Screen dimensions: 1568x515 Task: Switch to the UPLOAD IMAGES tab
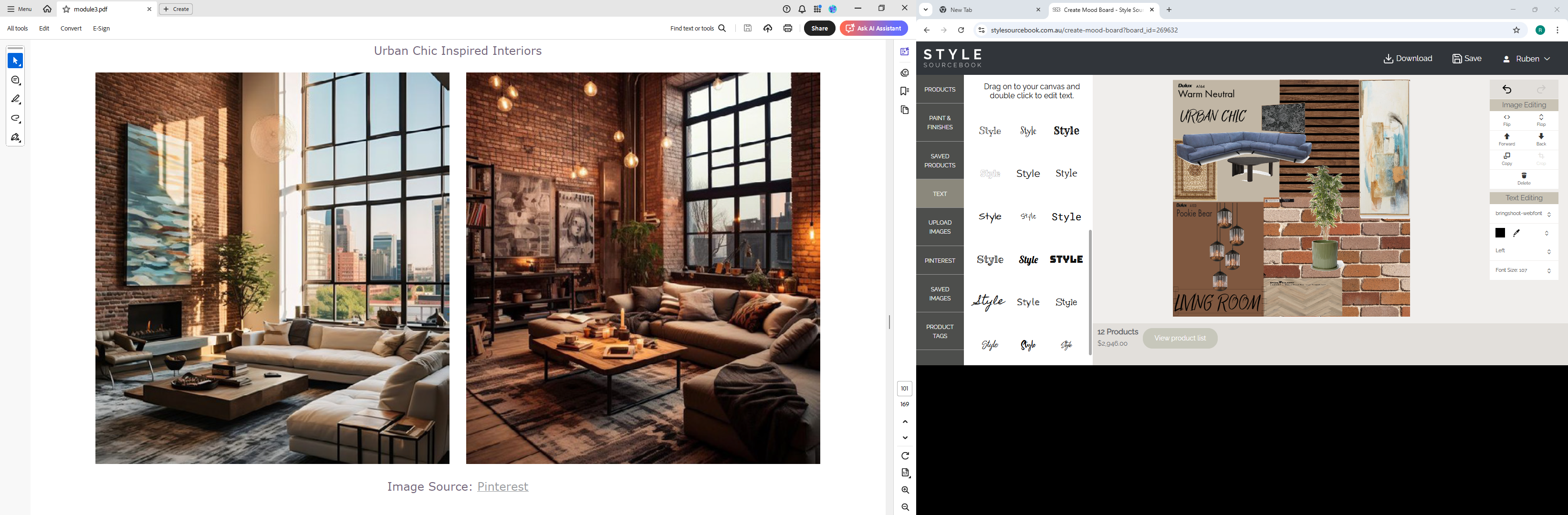939,227
